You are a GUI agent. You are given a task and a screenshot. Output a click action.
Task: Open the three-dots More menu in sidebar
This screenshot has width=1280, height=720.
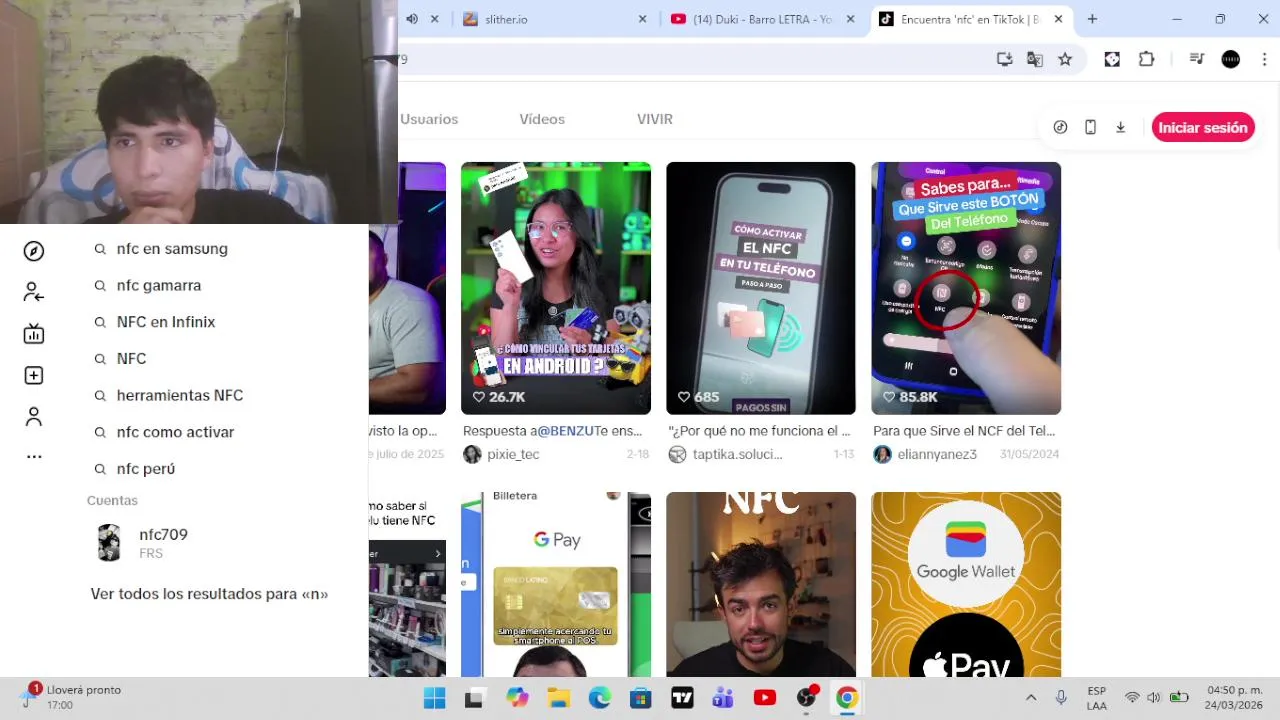[x=34, y=456]
